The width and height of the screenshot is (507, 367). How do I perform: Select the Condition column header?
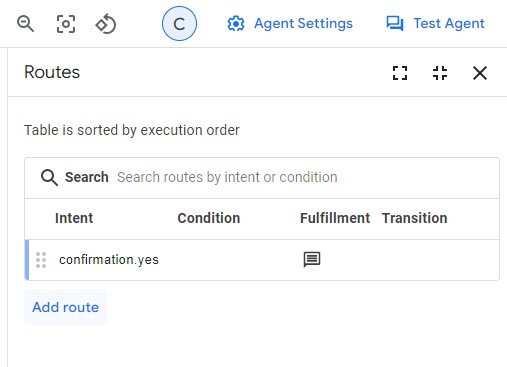point(209,218)
